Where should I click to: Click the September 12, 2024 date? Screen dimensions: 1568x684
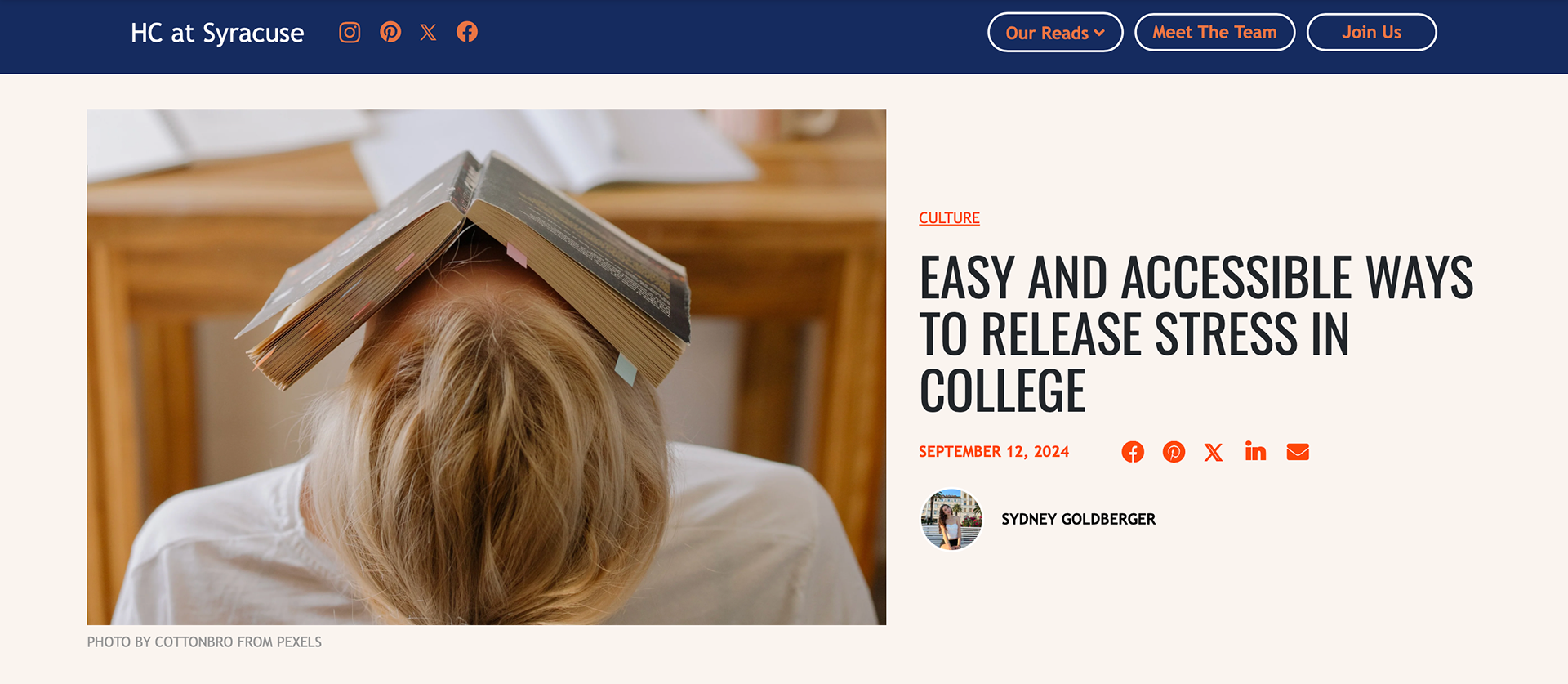[x=994, y=452]
